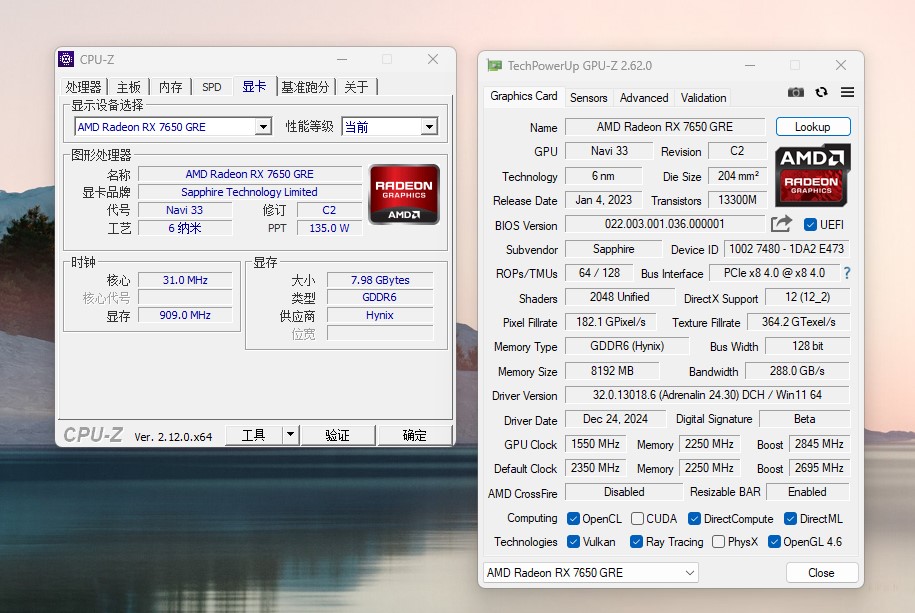Open CPU-Z display device dropdown
This screenshot has width=915, height=613.
[264, 127]
